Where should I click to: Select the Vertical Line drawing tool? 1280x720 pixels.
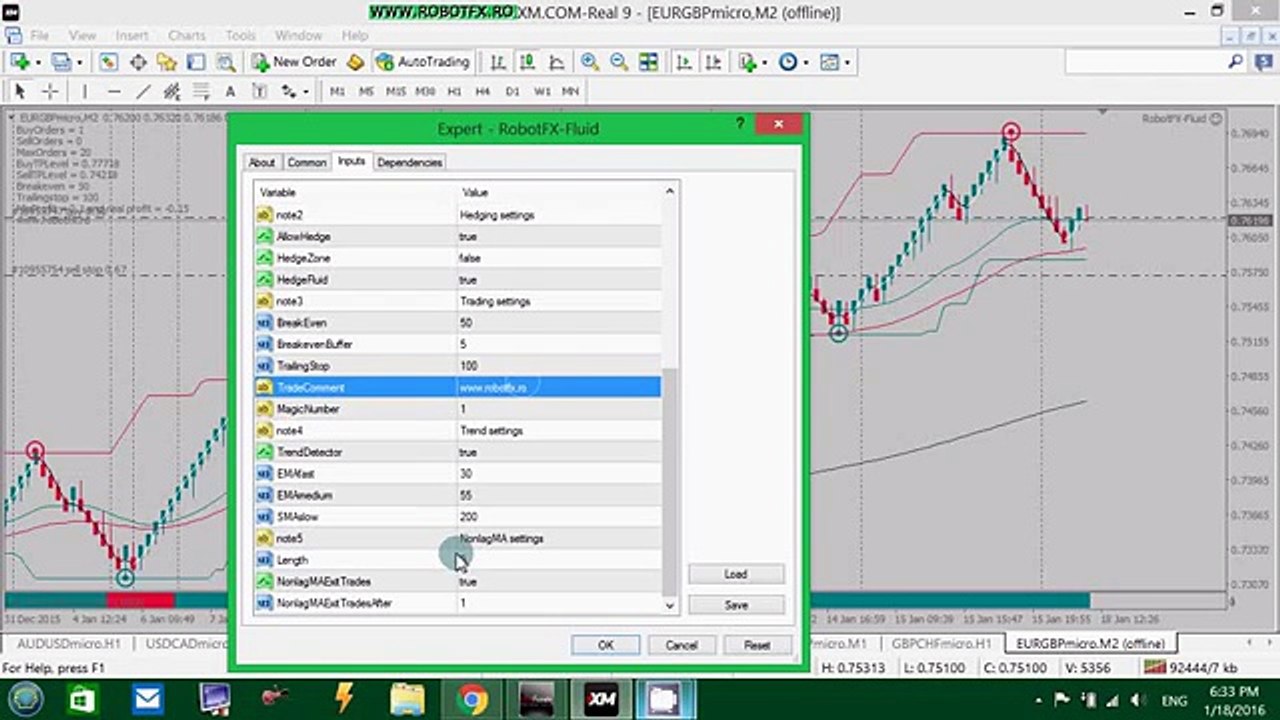pyautogui.click(x=84, y=91)
